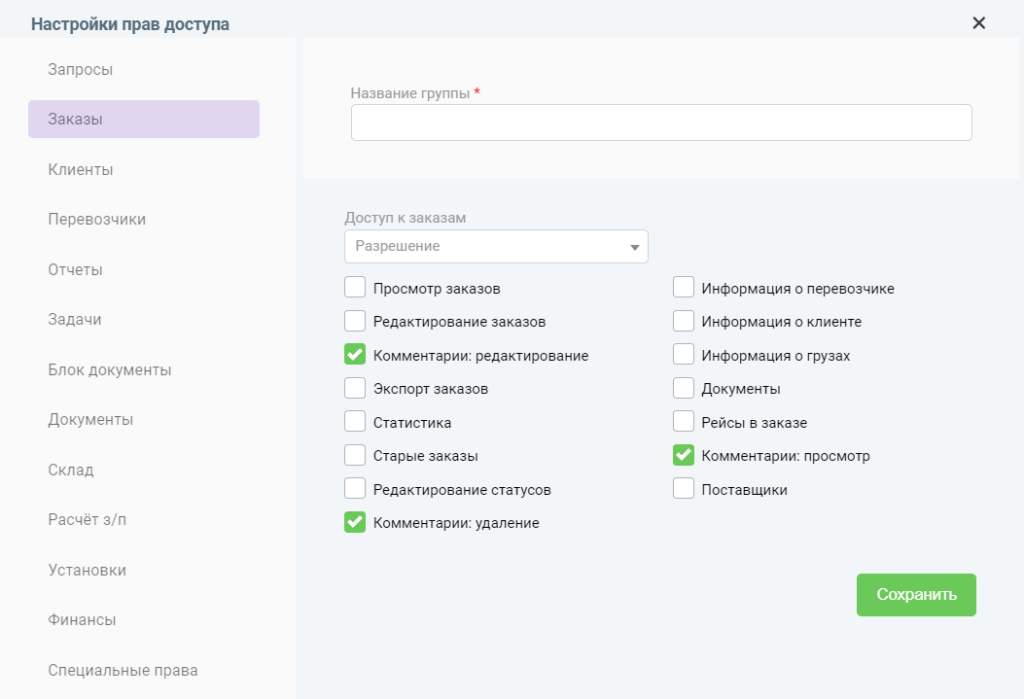Screen dimensions: 1024x699
Task: Check the Старые заказы box
Action: click(x=355, y=455)
